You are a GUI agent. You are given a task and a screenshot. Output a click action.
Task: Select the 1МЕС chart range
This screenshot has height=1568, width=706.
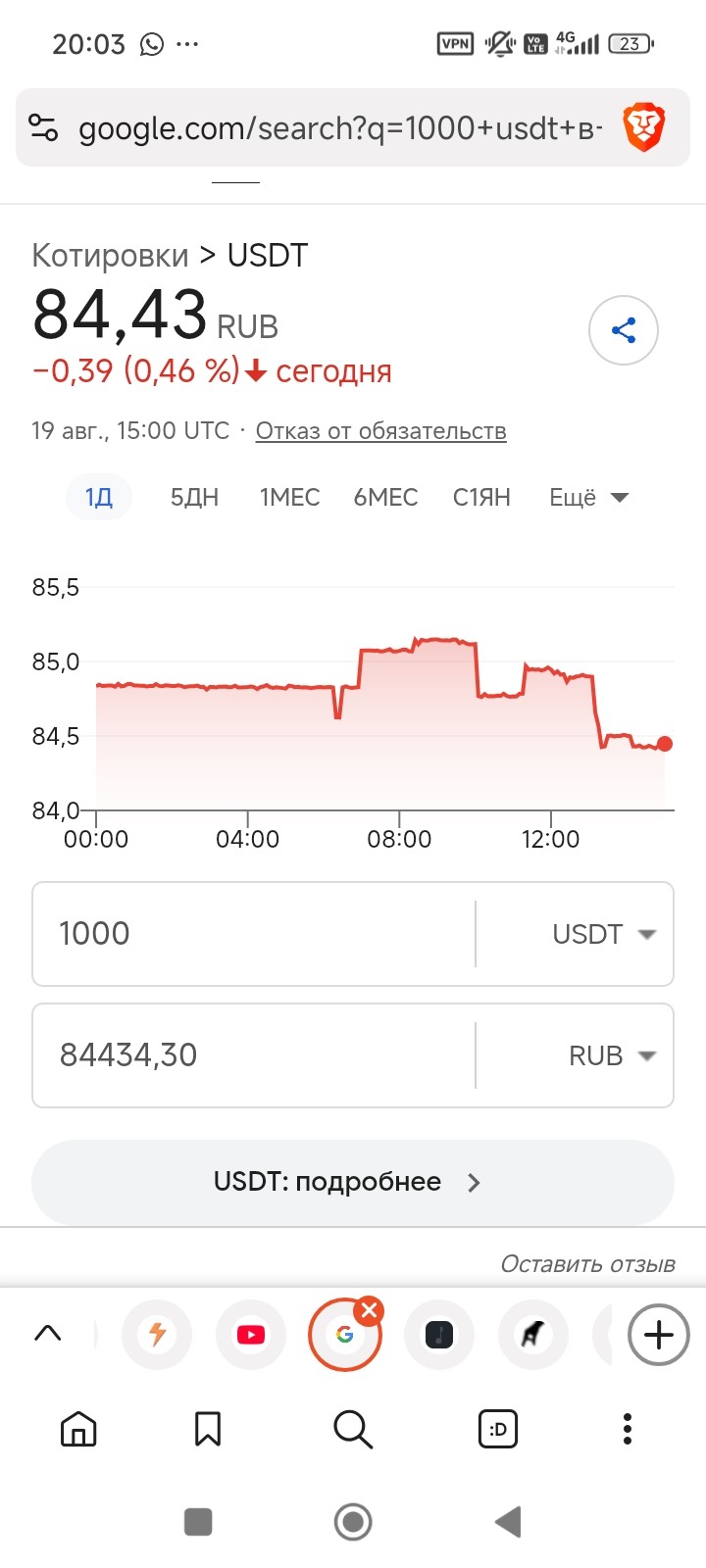tap(289, 498)
